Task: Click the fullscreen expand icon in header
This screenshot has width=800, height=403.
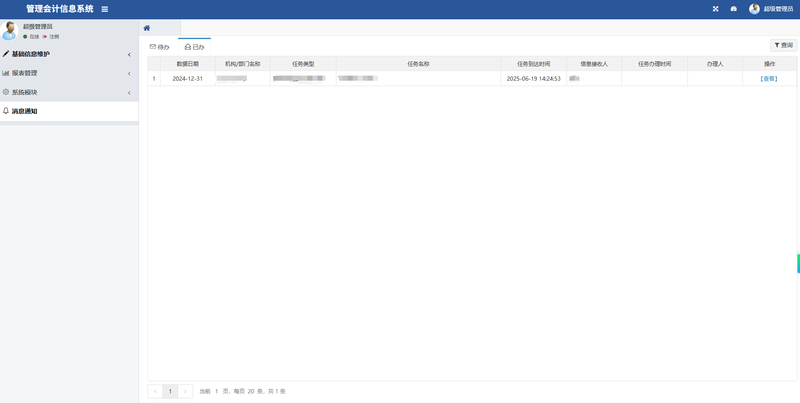Action: (715, 9)
